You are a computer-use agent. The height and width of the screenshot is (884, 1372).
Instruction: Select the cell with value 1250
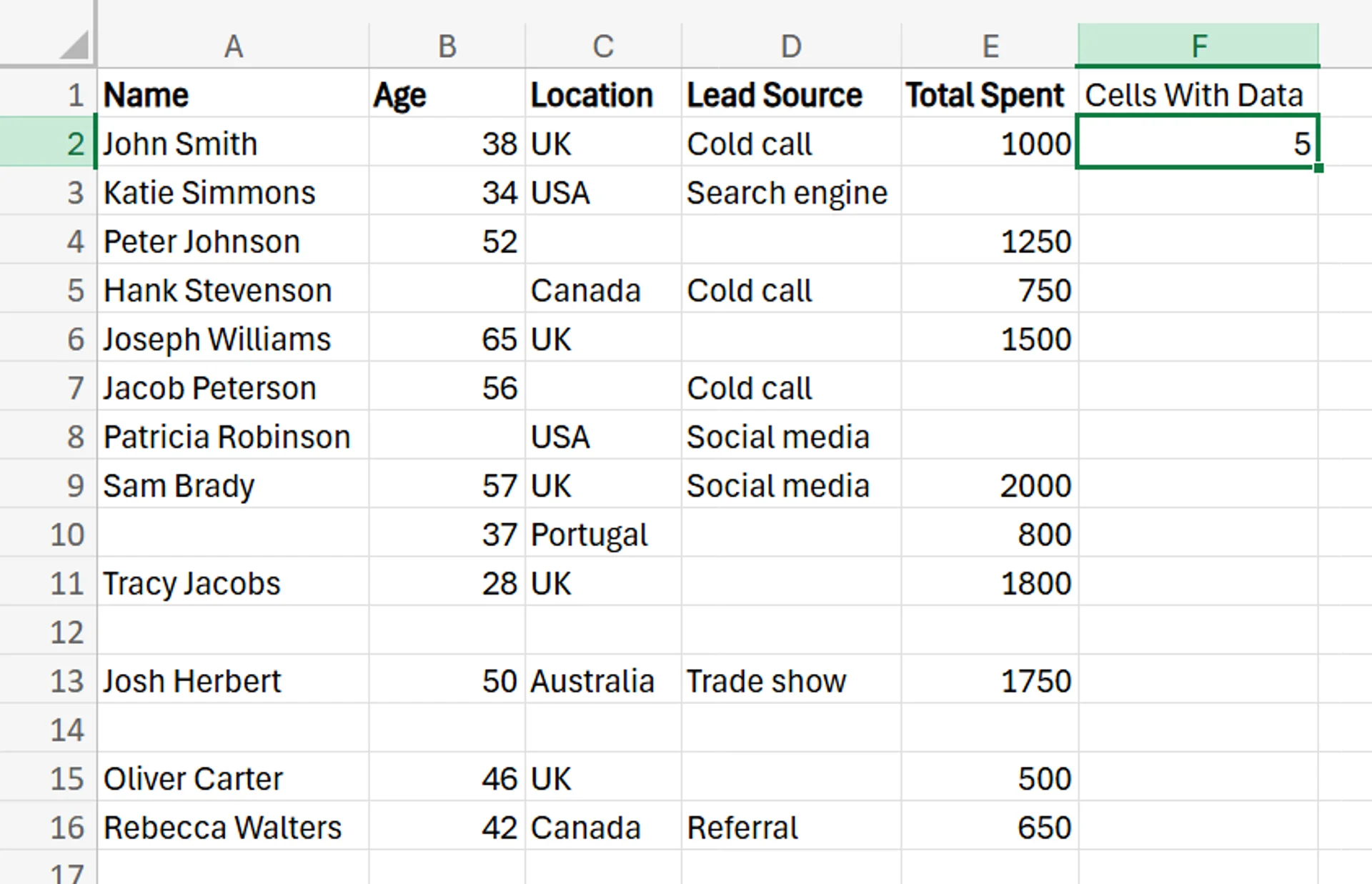[990, 240]
